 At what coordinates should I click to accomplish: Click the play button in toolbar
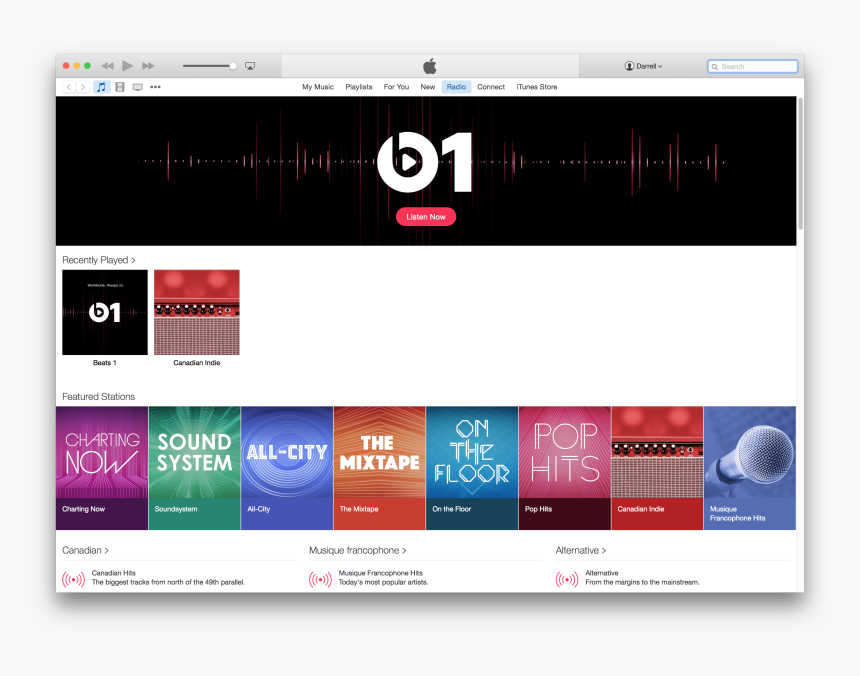(127, 66)
